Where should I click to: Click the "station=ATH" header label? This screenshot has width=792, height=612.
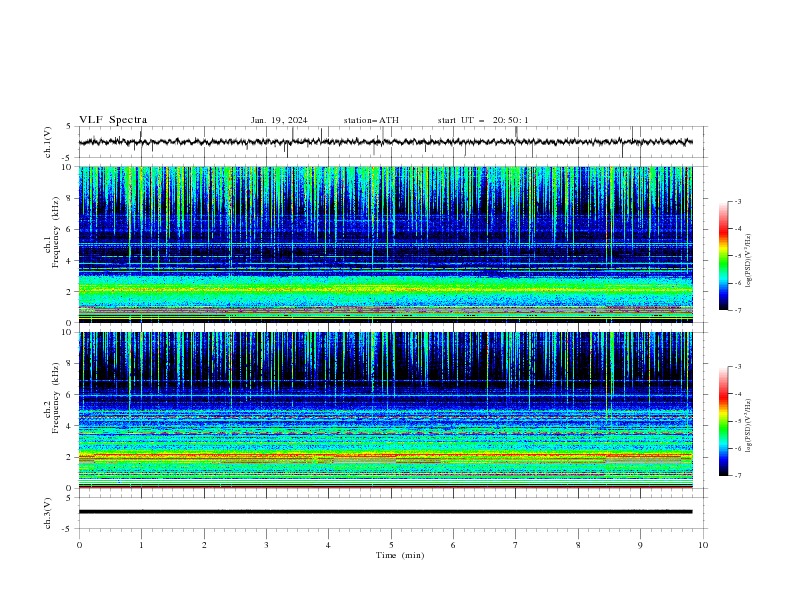point(371,120)
